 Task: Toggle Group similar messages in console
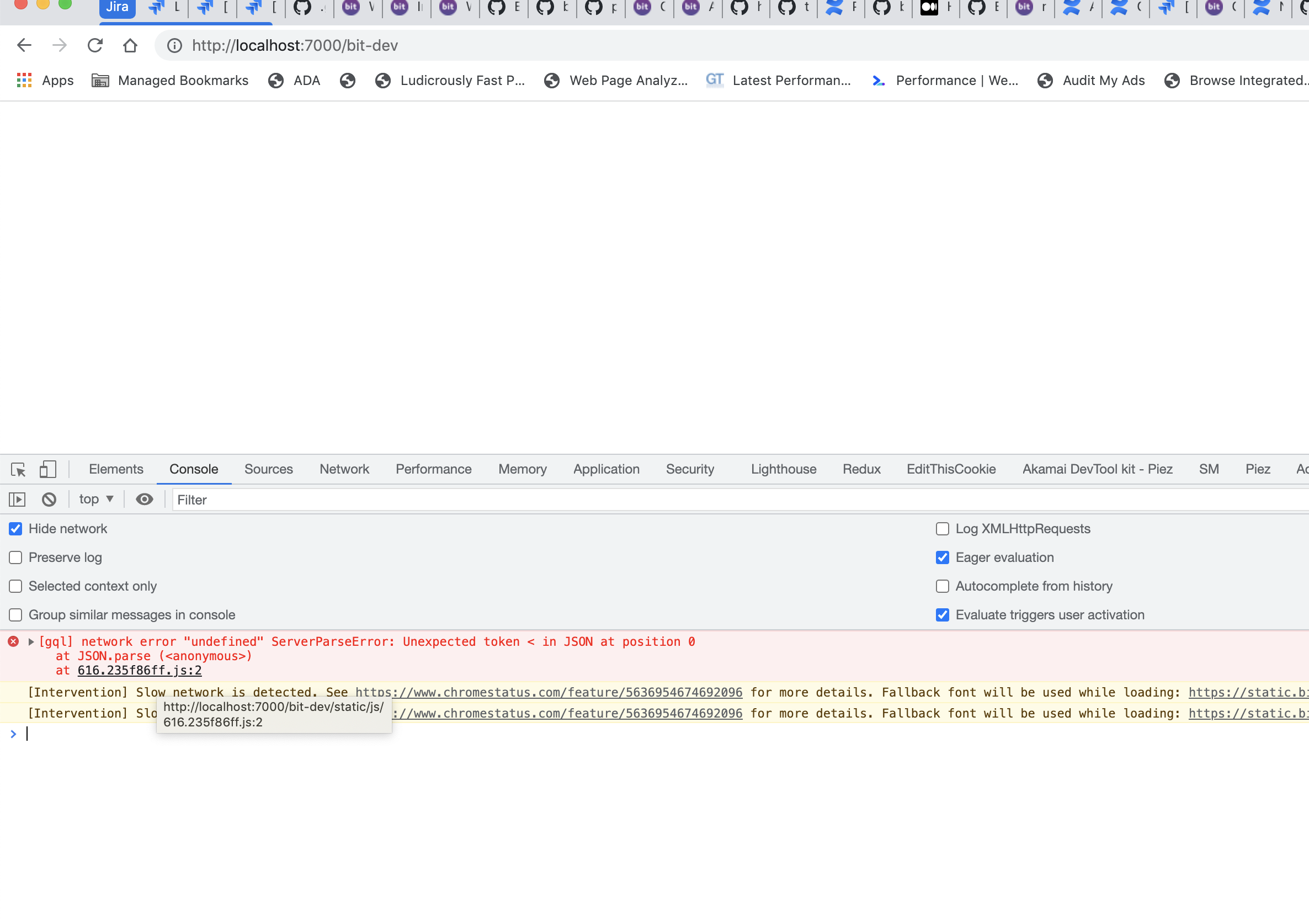click(x=15, y=615)
